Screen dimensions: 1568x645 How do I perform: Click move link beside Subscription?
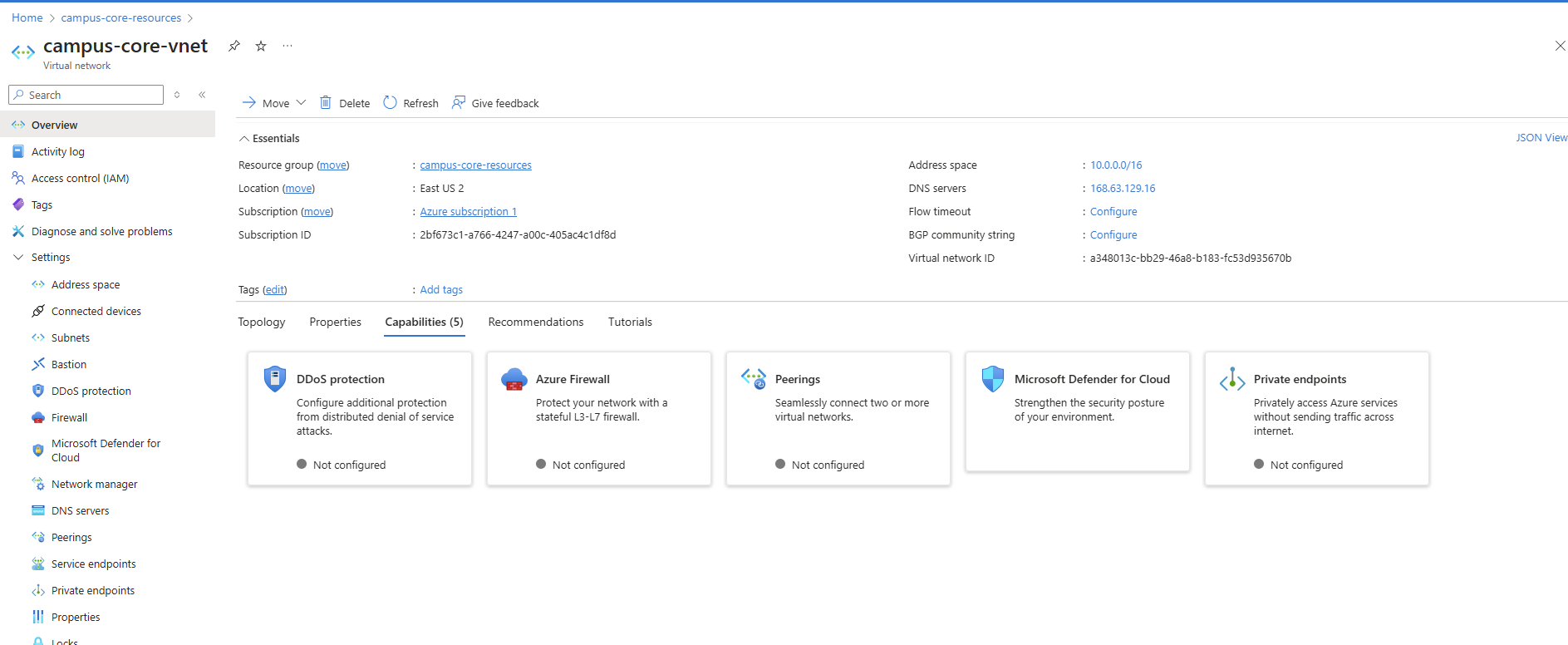pos(317,212)
